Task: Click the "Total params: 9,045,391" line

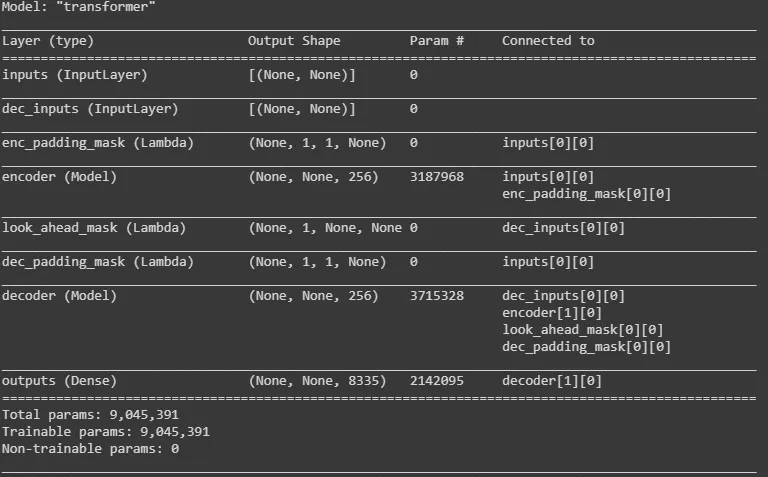Action: (x=90, y=415)
